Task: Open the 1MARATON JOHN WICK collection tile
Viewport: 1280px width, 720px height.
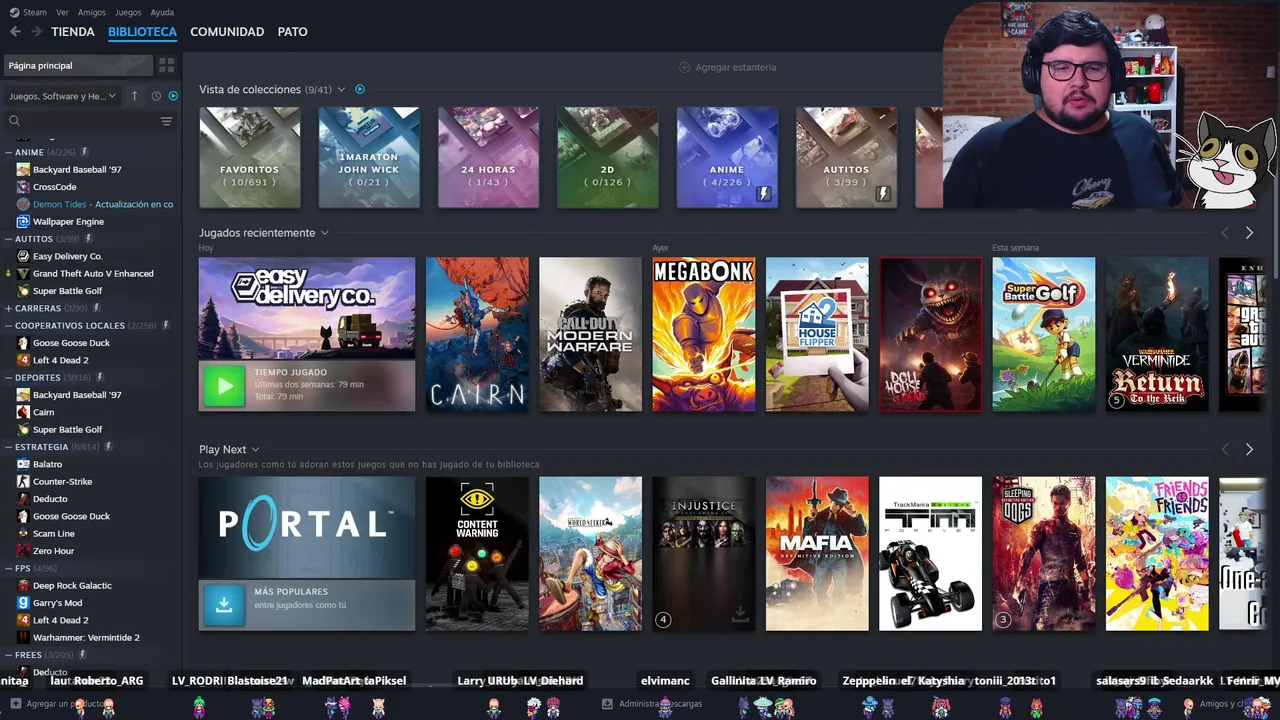Action: click(369, 157)
